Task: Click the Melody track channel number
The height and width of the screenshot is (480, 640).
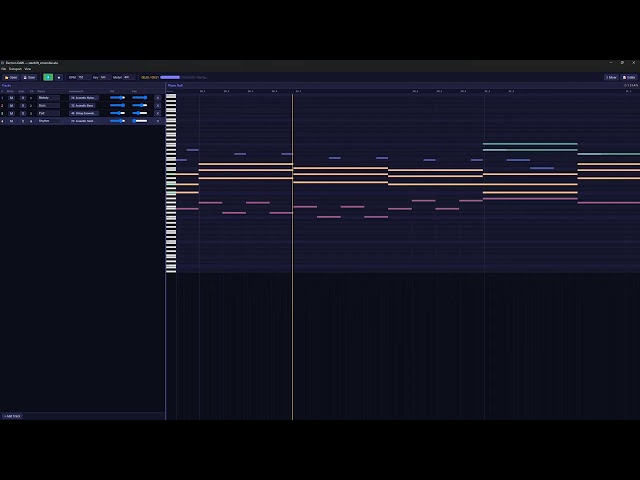Action: click(31, 98)
